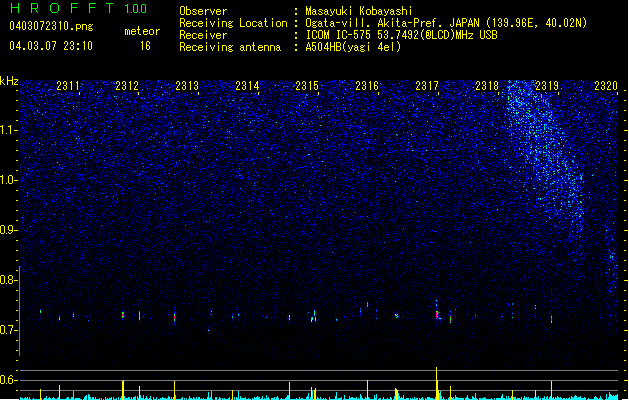Viewport: 629px width, 400px height.
Task: Click the 0.7 kHz axis label
Action: [8, 330]
